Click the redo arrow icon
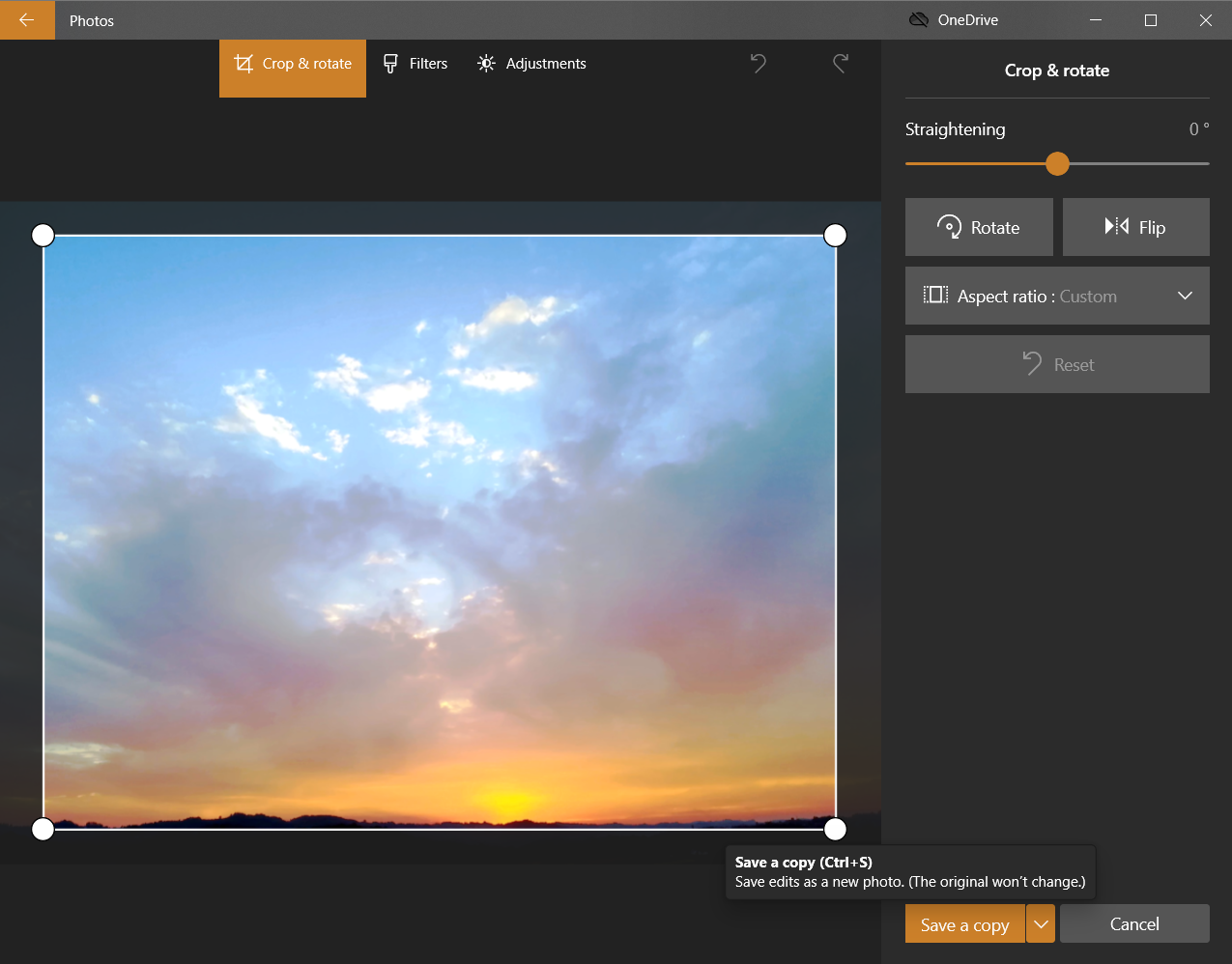Viewport: 1232px width, 964px height. [841, 64]
